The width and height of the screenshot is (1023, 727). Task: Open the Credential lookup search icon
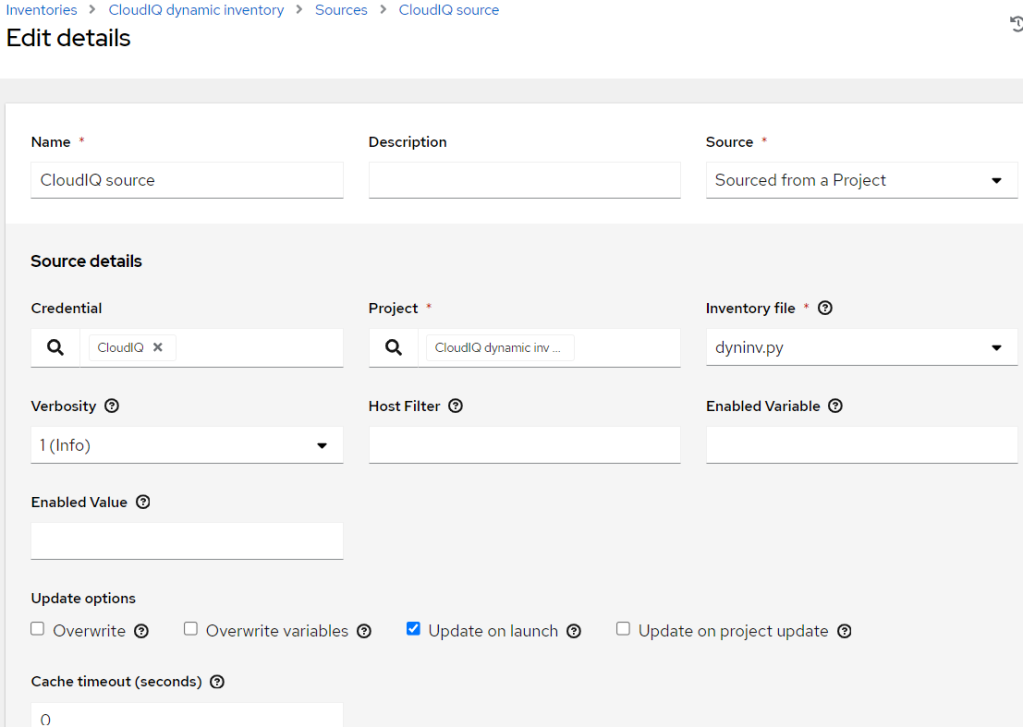click(56, 348)
